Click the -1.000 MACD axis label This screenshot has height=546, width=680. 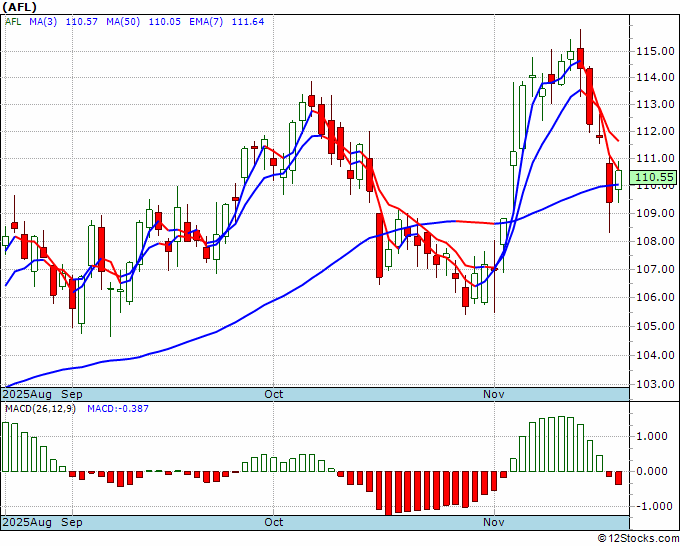tap(654, 506)
